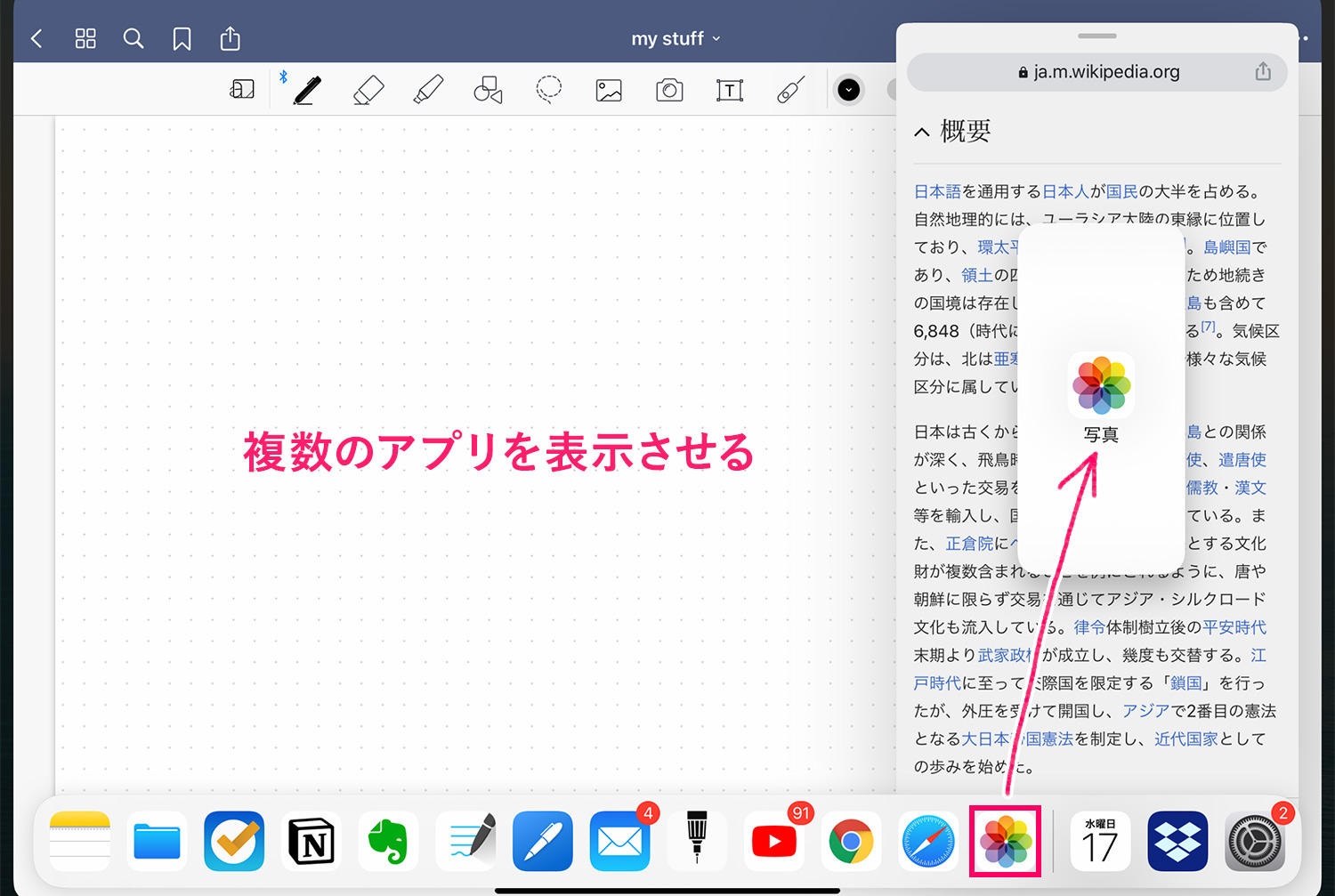This screenshot has height=896, width=1335.
Task: Toggle the read-only mode icon in the toolbar
Action: [x=242, y=89]
